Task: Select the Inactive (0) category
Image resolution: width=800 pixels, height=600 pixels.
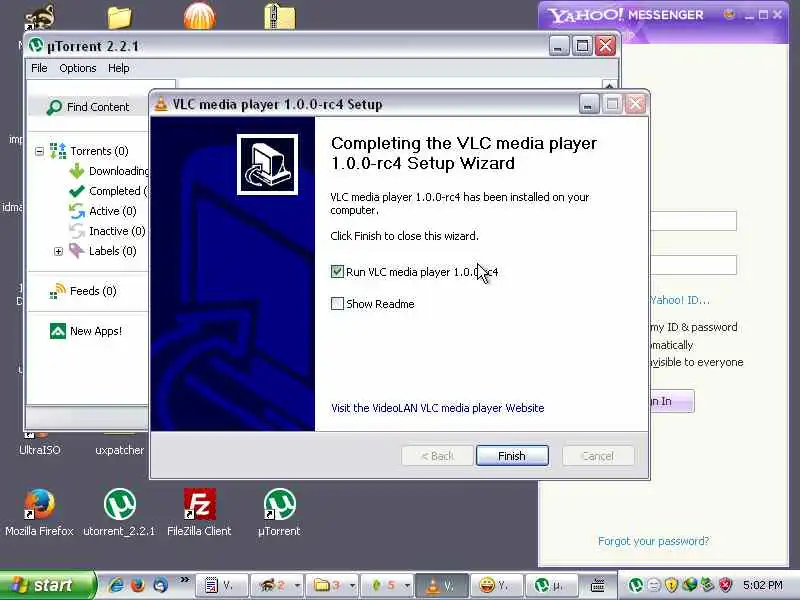Action: point(117,231)
